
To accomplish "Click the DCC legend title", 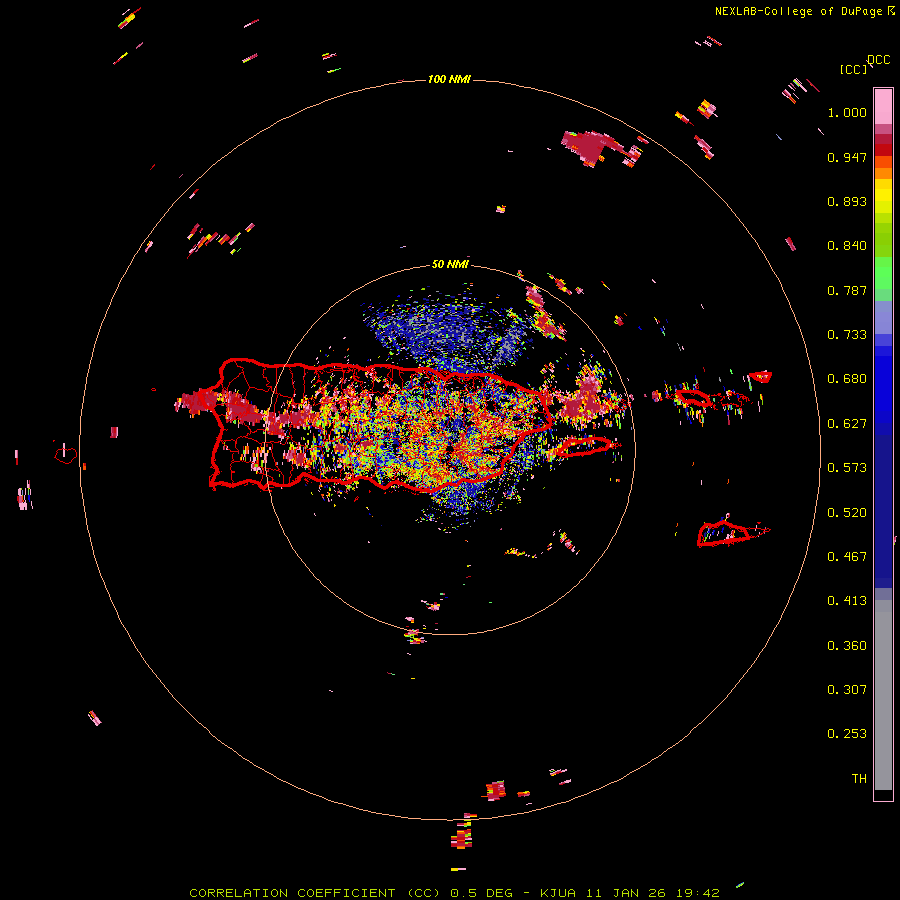I will coord(879,60).
